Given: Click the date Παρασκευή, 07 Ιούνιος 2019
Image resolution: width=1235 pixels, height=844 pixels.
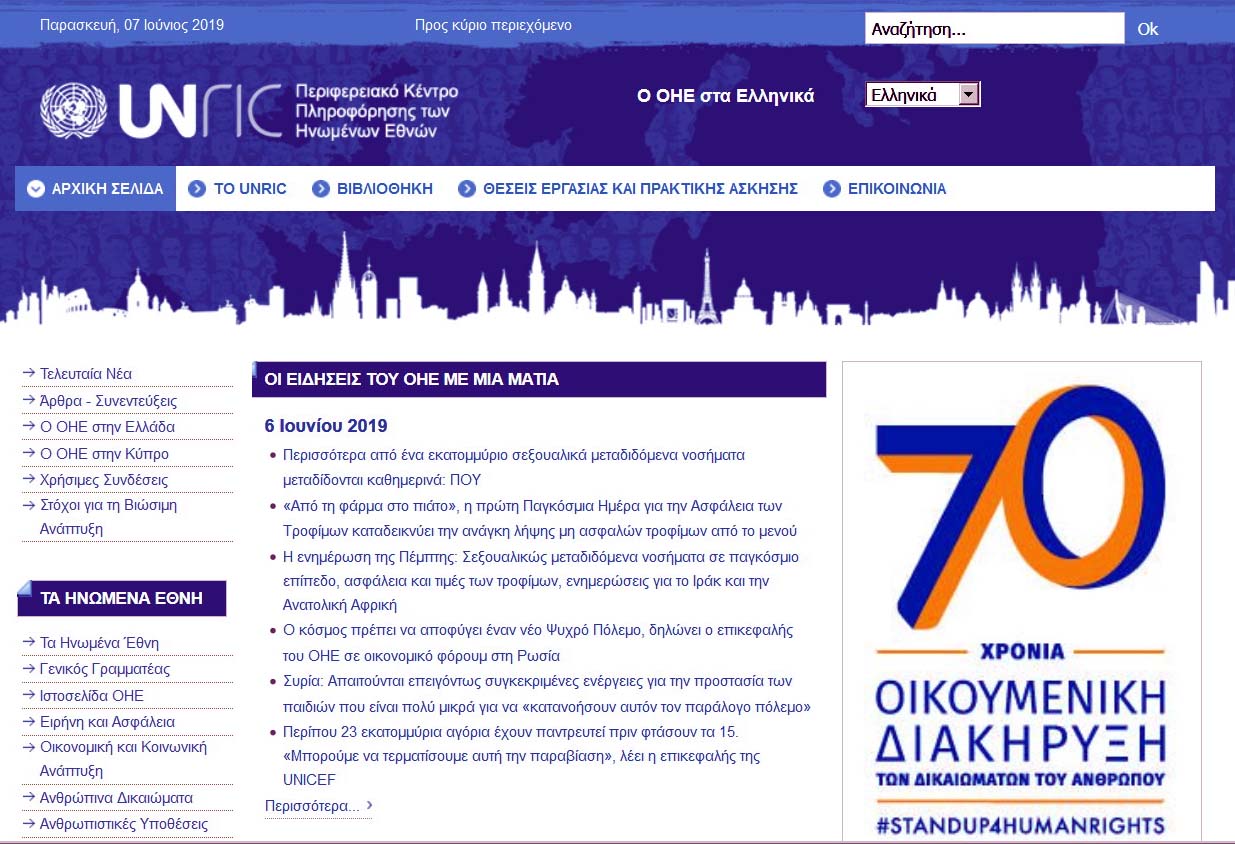Looking at the screenshot, I should point(132,25).
